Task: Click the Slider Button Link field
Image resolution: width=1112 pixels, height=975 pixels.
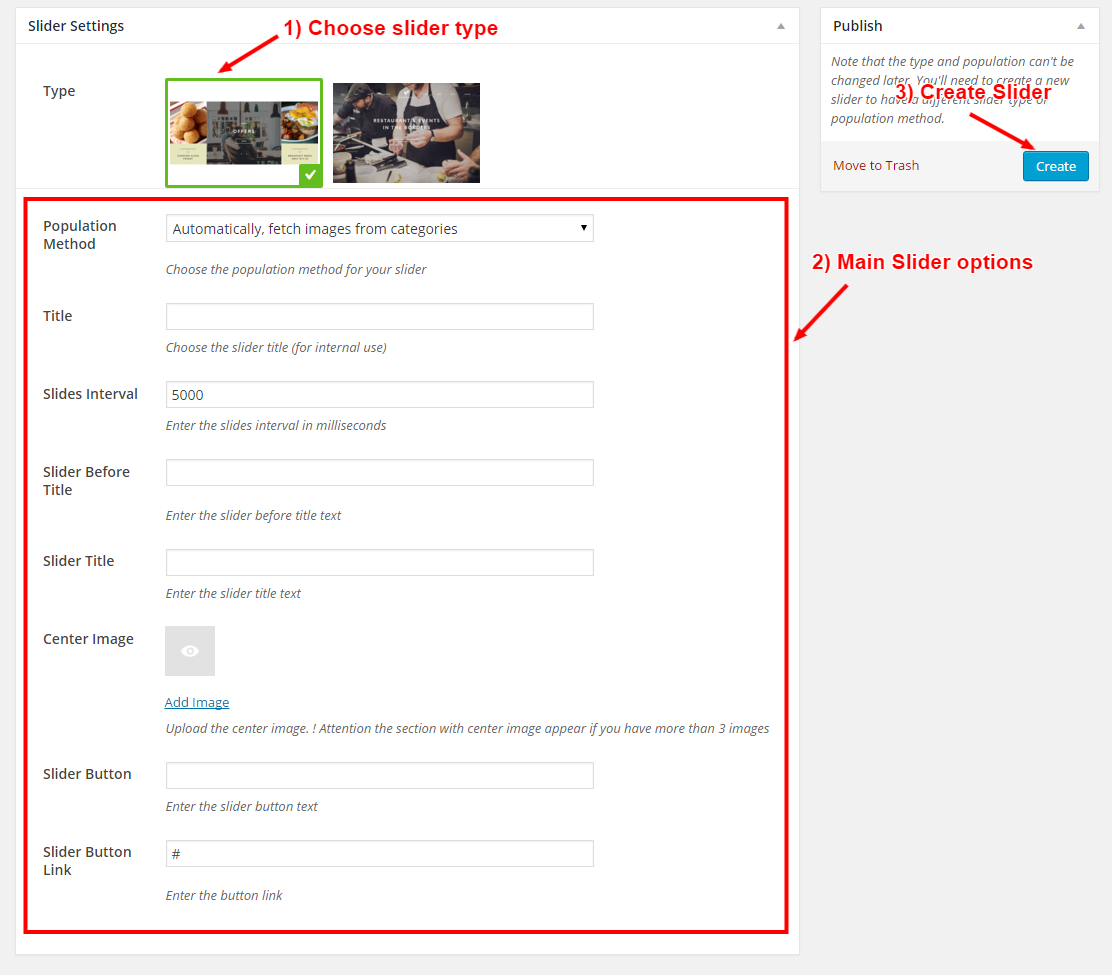Action: point(379,853)
